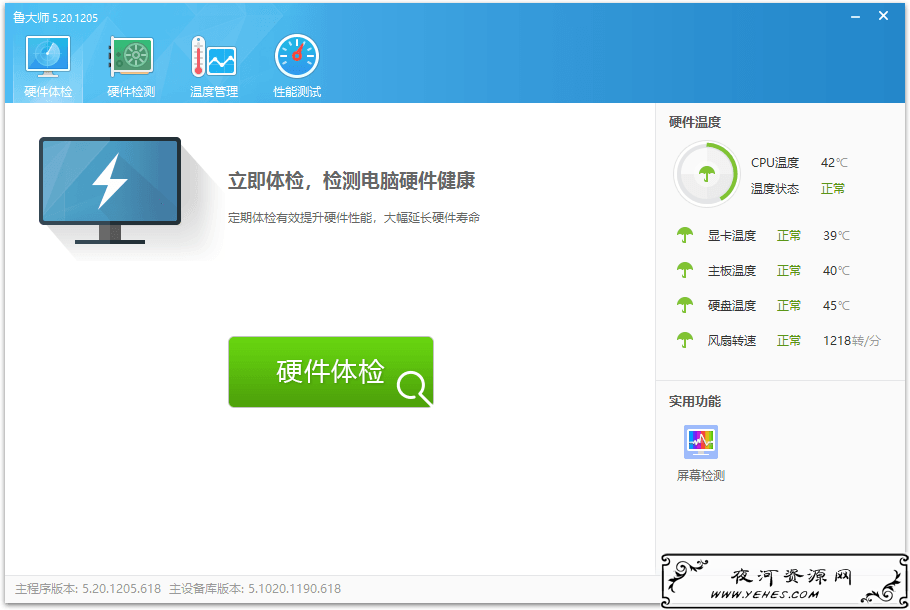Click 正常 status in 主板温度 row
The image size is (910, 610).
pos(789,270)
